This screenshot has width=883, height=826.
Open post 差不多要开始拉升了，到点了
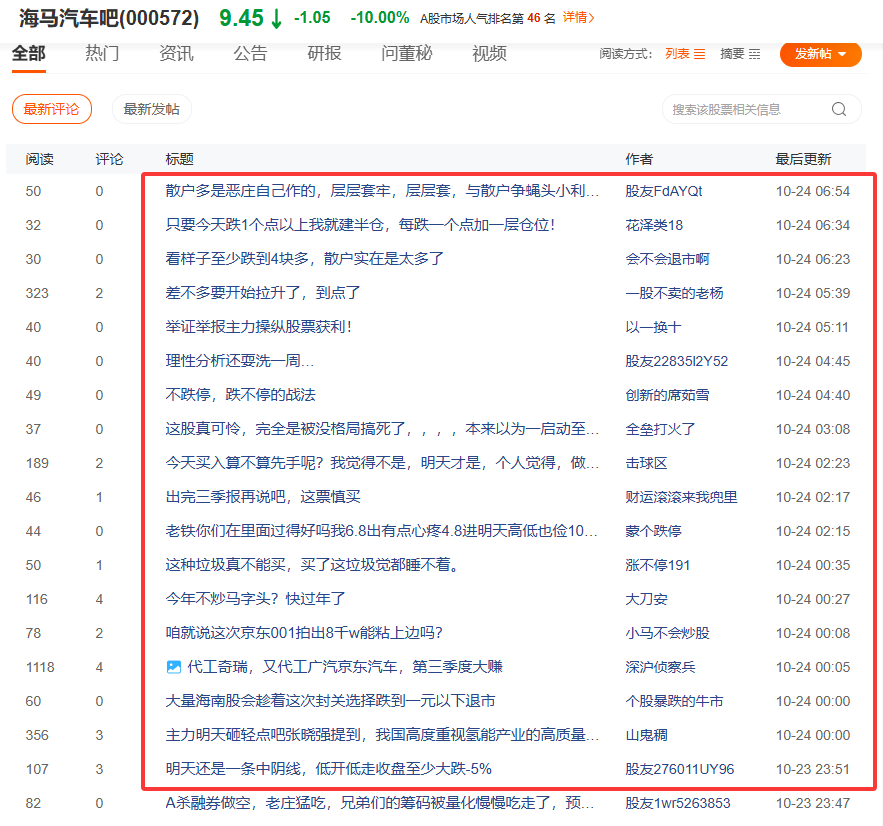coord(263,293)
